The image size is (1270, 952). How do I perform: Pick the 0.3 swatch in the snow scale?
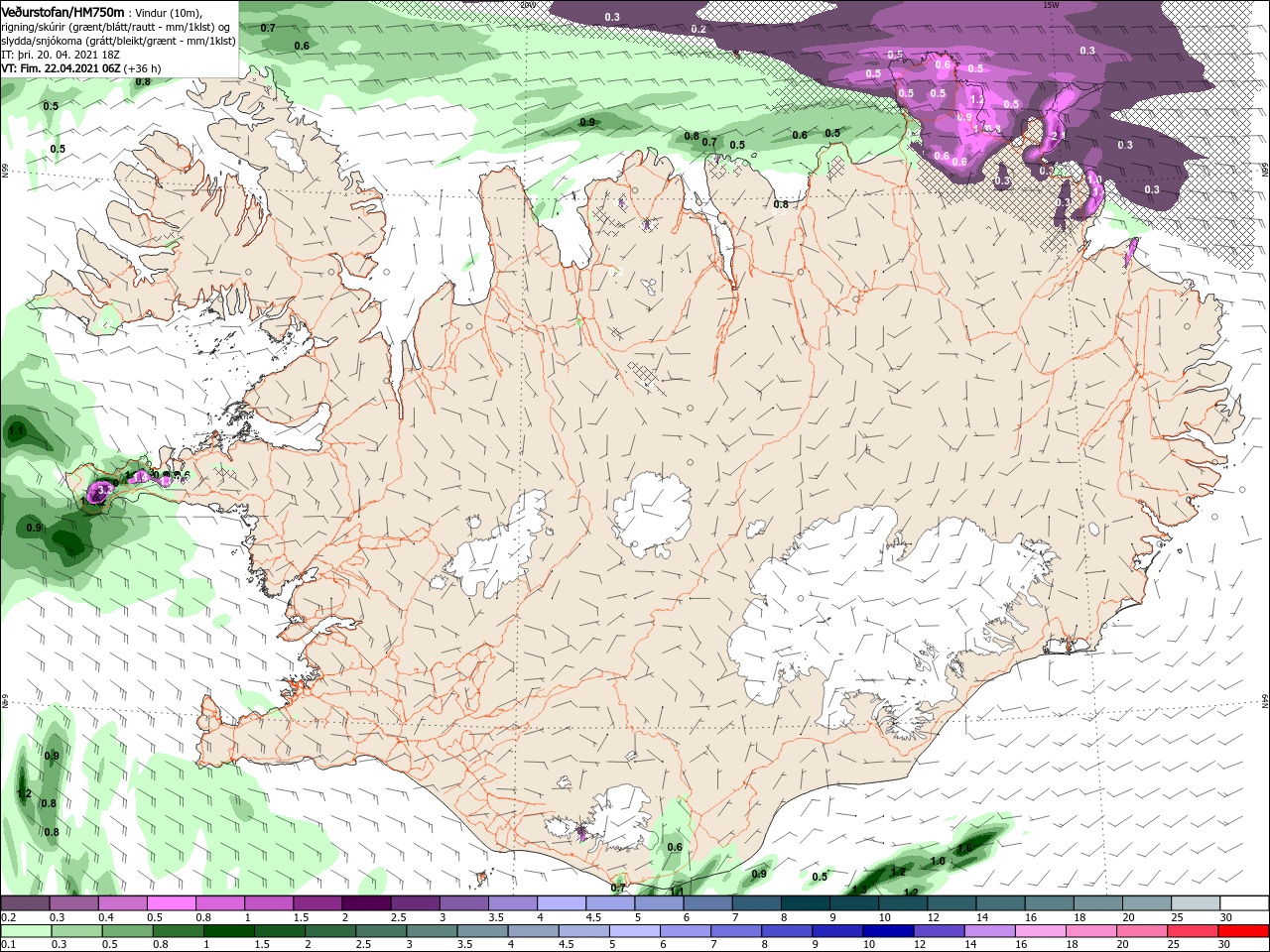tap(73, 903)
